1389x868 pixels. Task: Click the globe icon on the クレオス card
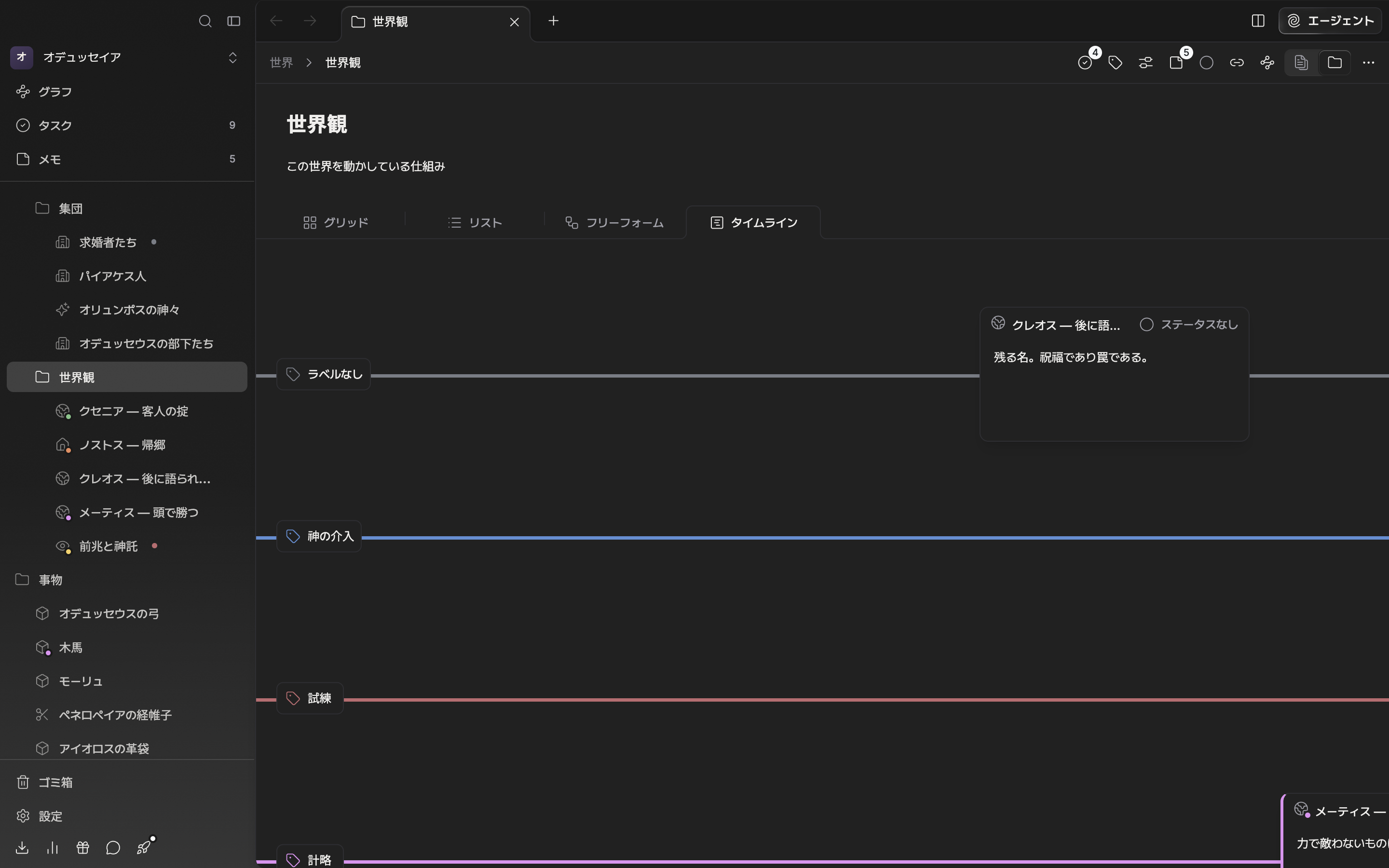[x=998, y=323]
